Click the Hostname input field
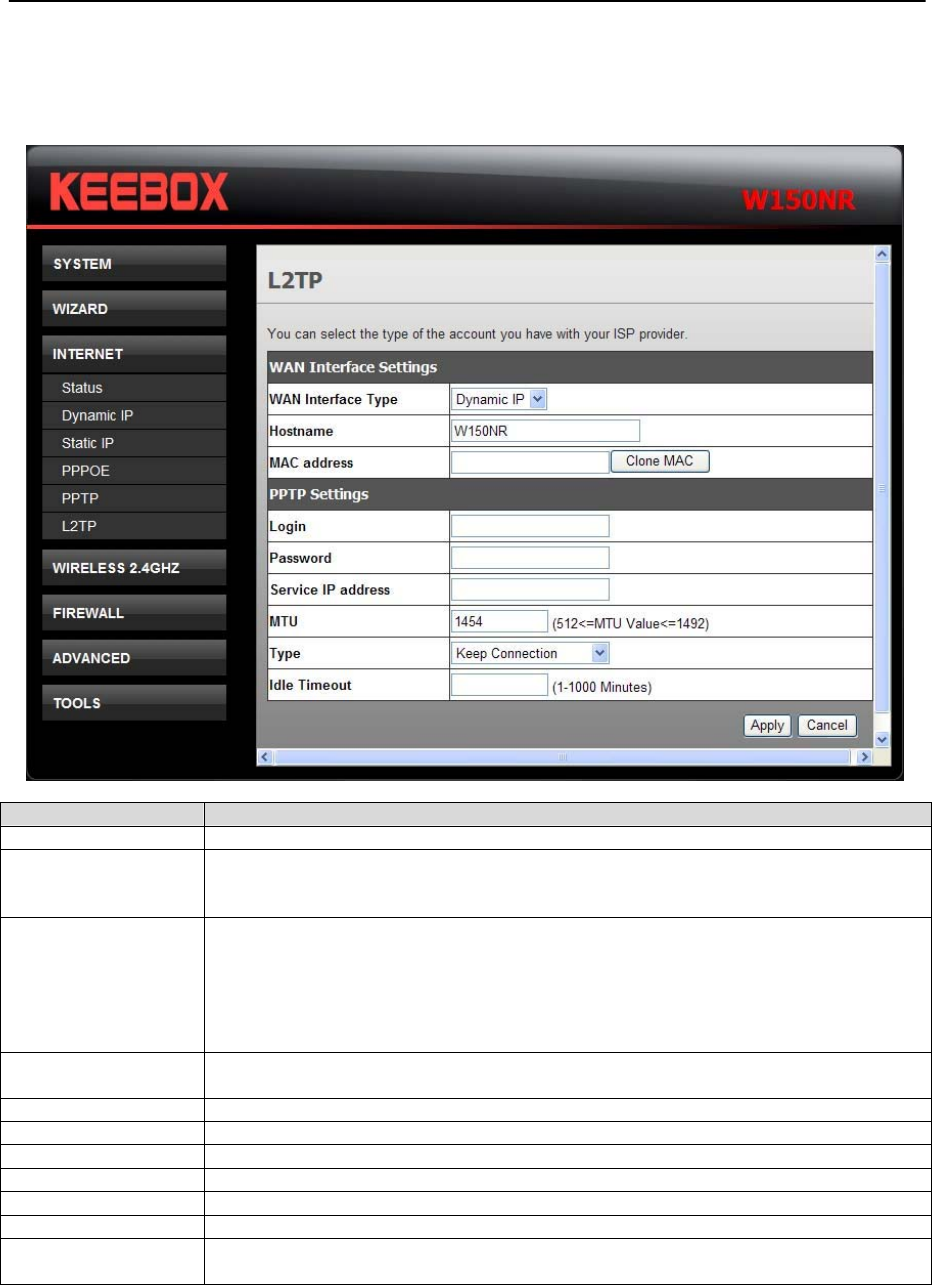 545,430
